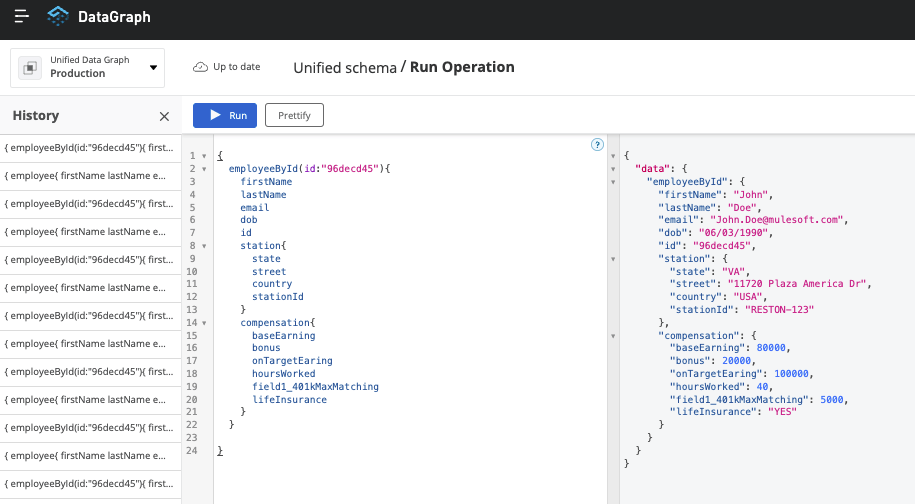This screenshot has height=504, width=915.
Task: Select the second history entry employee{ firstName
Action: click(90, 176)
